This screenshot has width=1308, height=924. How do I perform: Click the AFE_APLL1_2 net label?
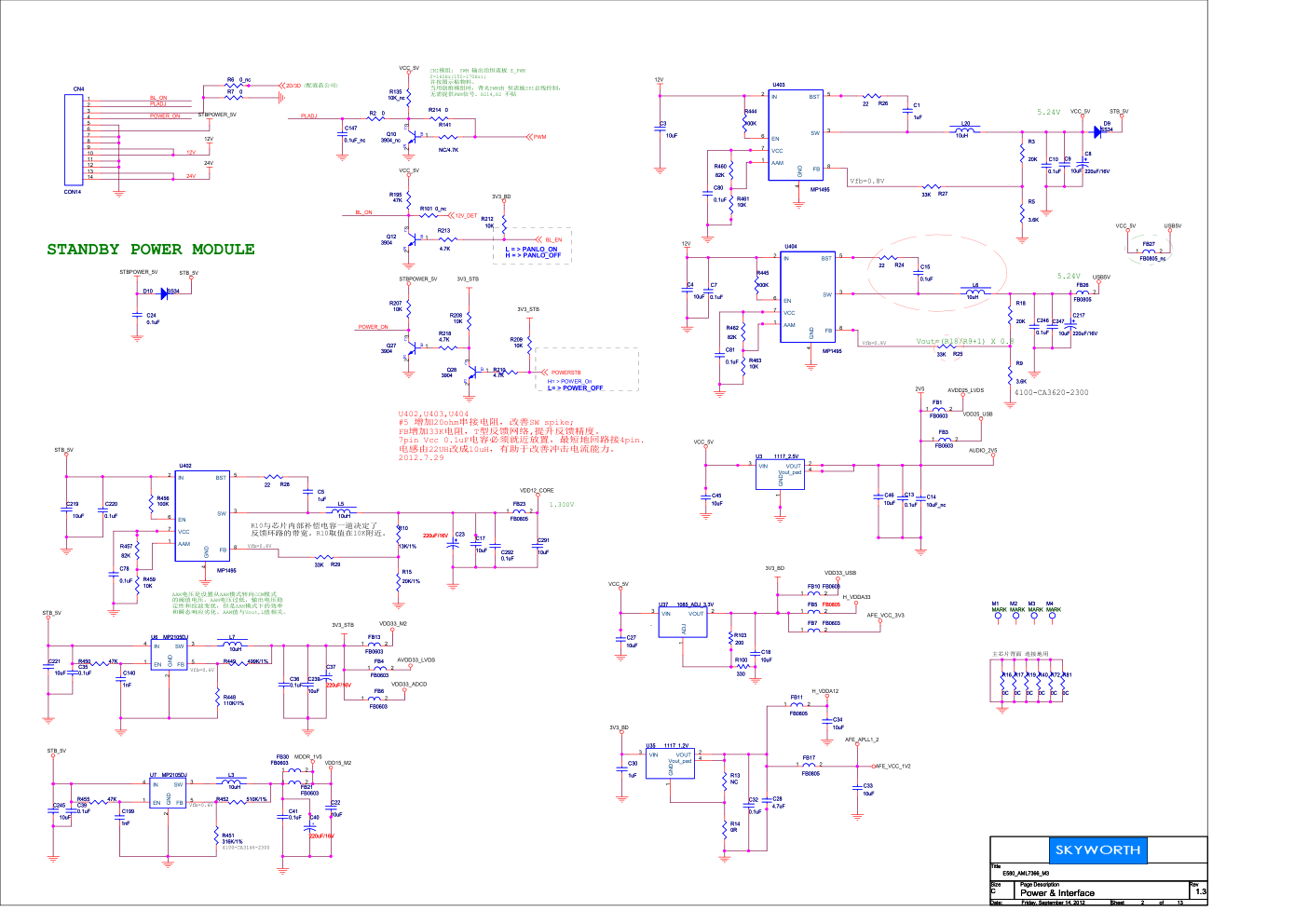point(862,740)
